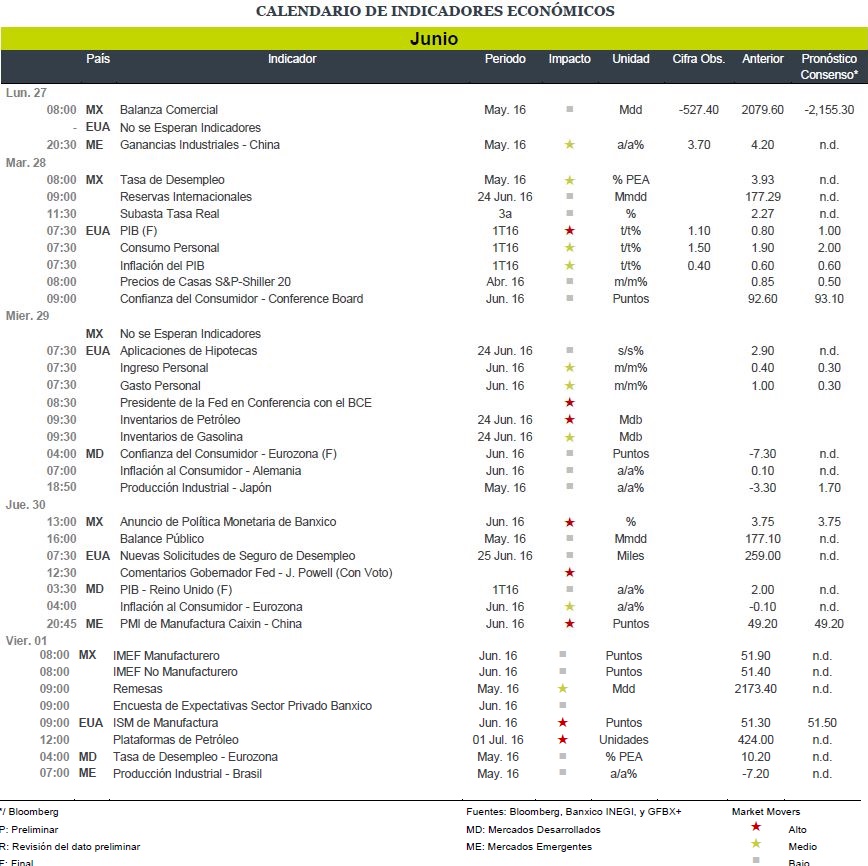Click the yellow star for Ganancias Industriales - China

(569, 145)
